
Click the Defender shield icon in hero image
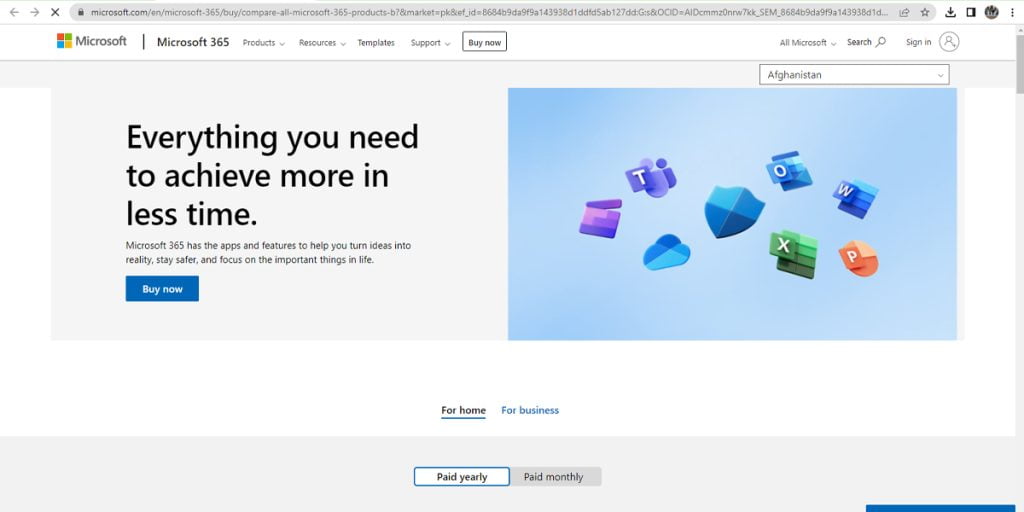pyautogui.click(x=734, y=211)
